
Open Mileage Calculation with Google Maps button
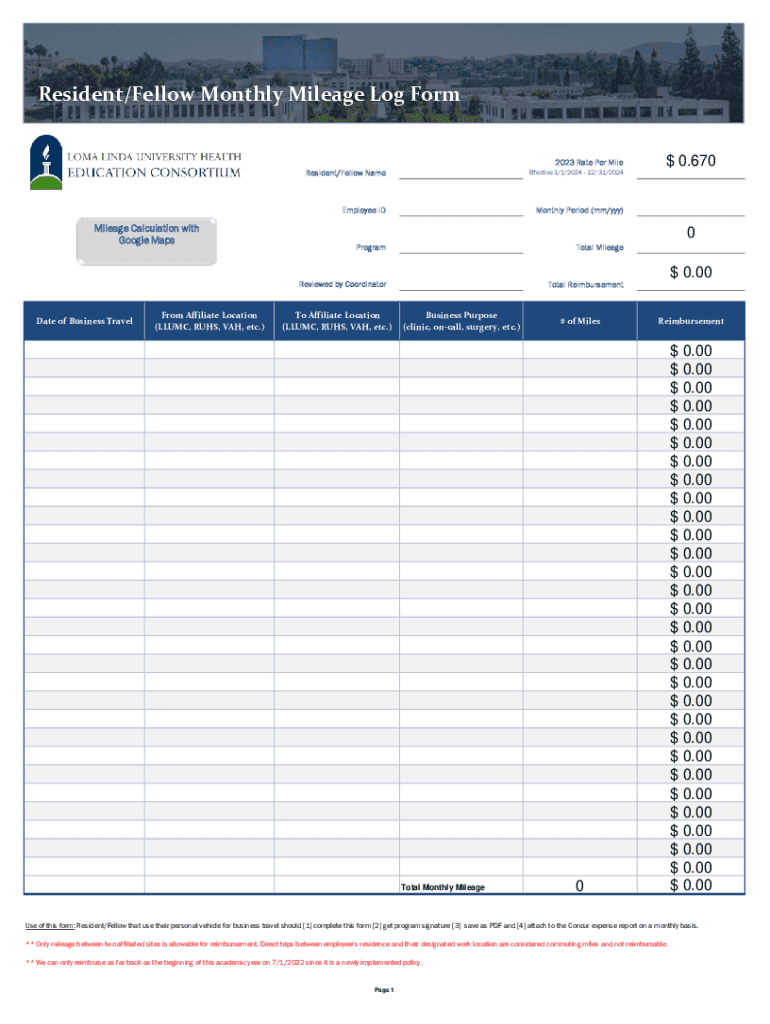tap(146, 242)
